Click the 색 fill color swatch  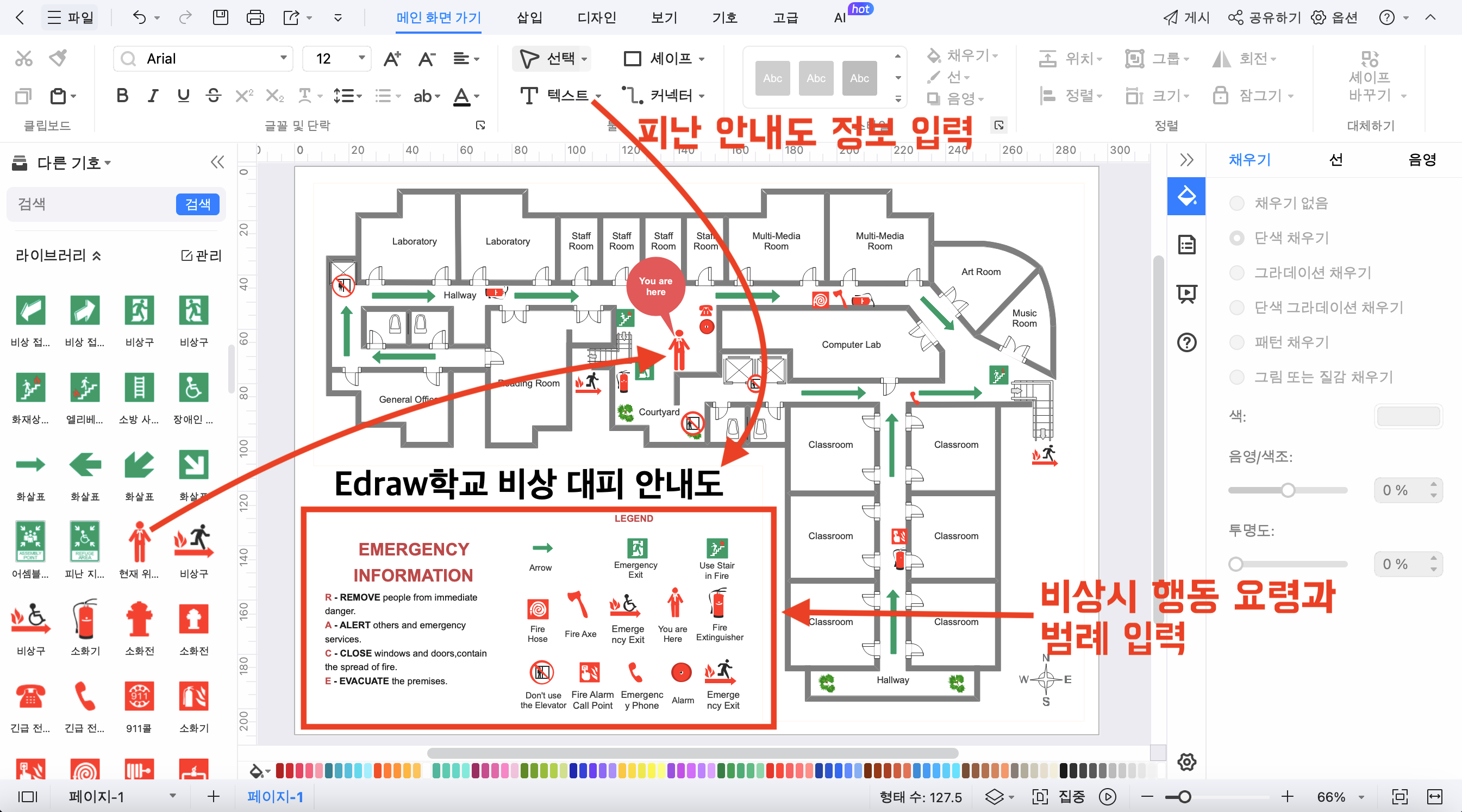(1408, 416)
